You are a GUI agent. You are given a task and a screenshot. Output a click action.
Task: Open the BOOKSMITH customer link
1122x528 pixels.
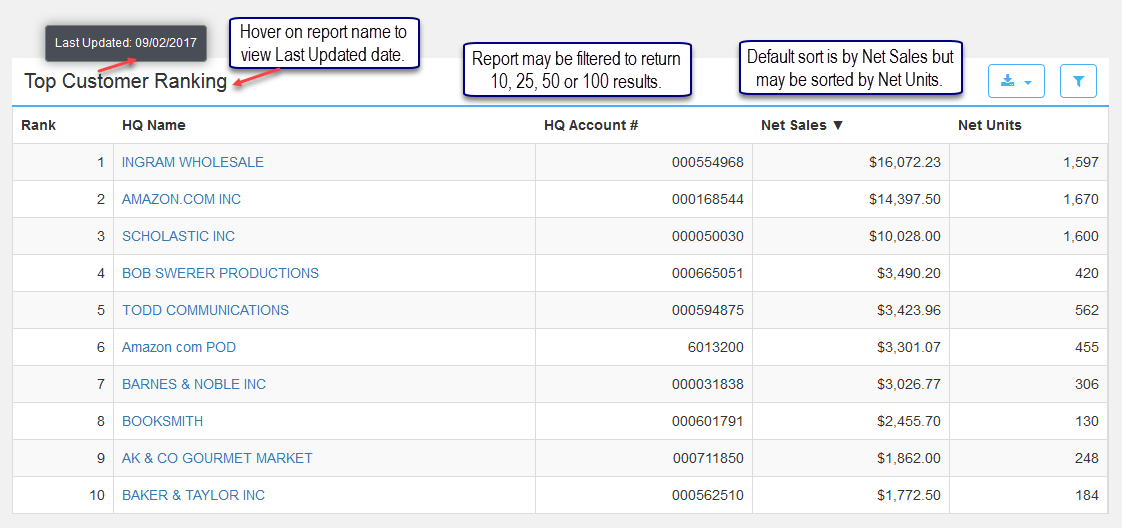coord(162,421)
